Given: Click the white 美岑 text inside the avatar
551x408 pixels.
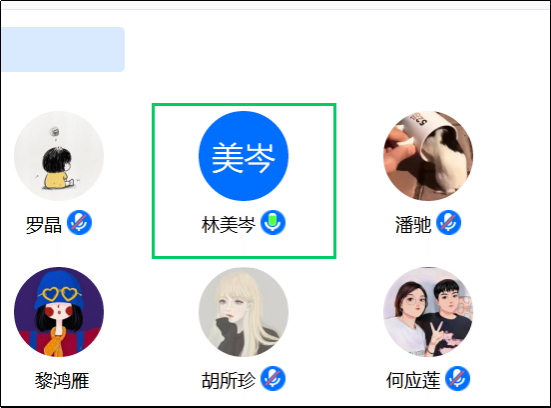Looking at the screenshot, I should pos(243,157).
